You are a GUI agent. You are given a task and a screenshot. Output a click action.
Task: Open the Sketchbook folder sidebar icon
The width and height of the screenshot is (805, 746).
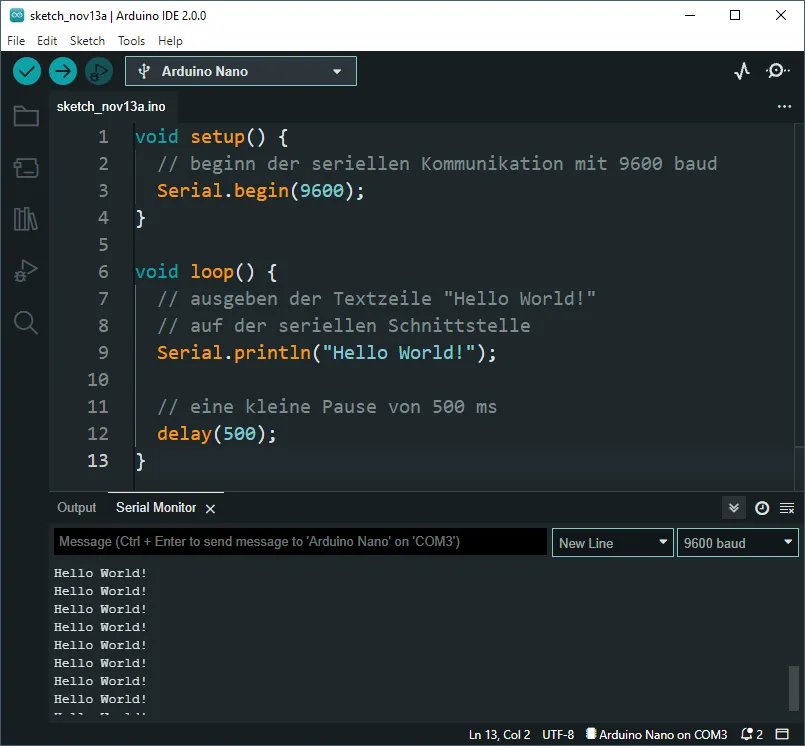coord(26,117)
